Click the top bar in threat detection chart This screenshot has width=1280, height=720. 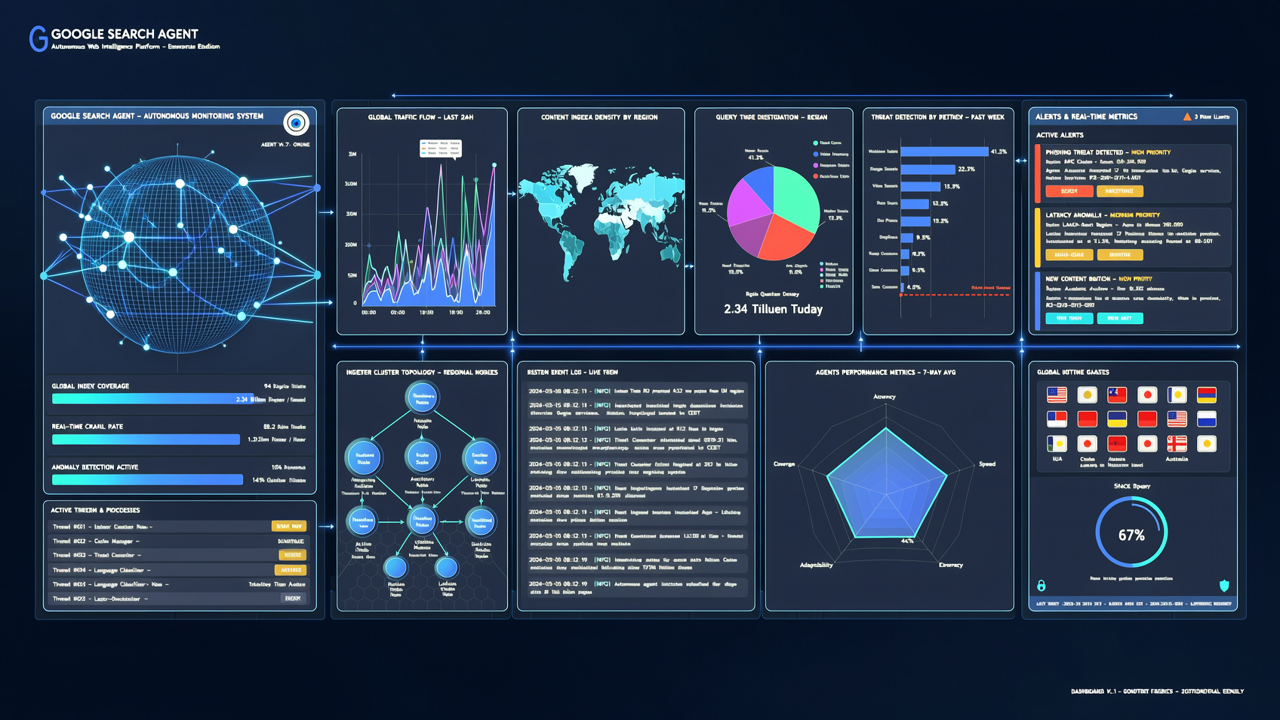[944, 151]
